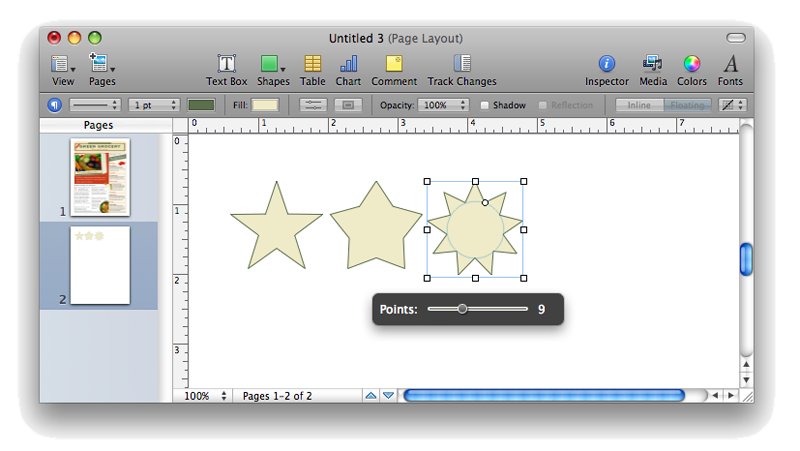Enable Track Changes
This screenshot has height=451, width=800.
tap(462, 70)
